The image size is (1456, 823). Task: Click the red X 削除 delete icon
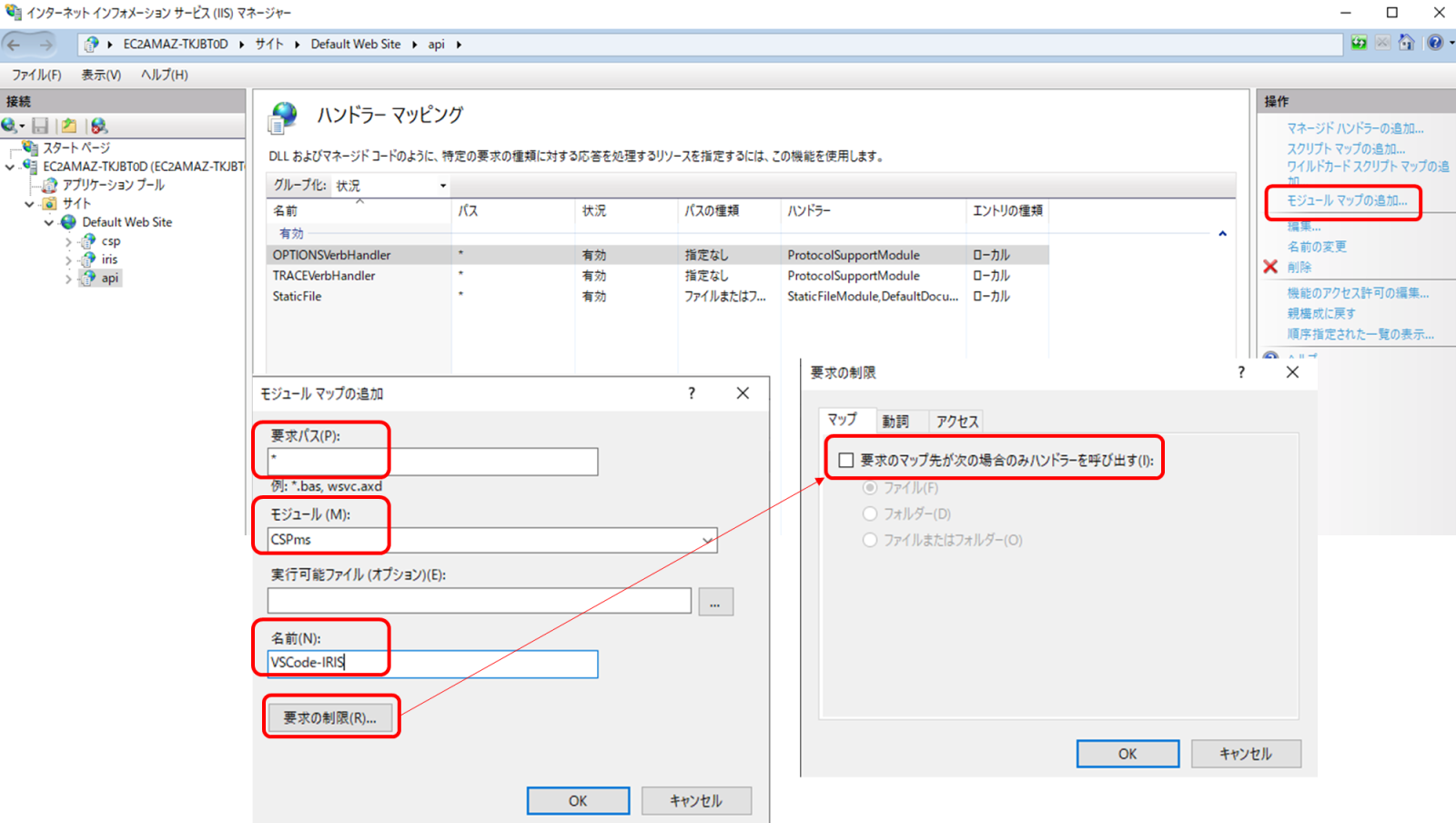pyautogui.click(x=1270, y=267)
